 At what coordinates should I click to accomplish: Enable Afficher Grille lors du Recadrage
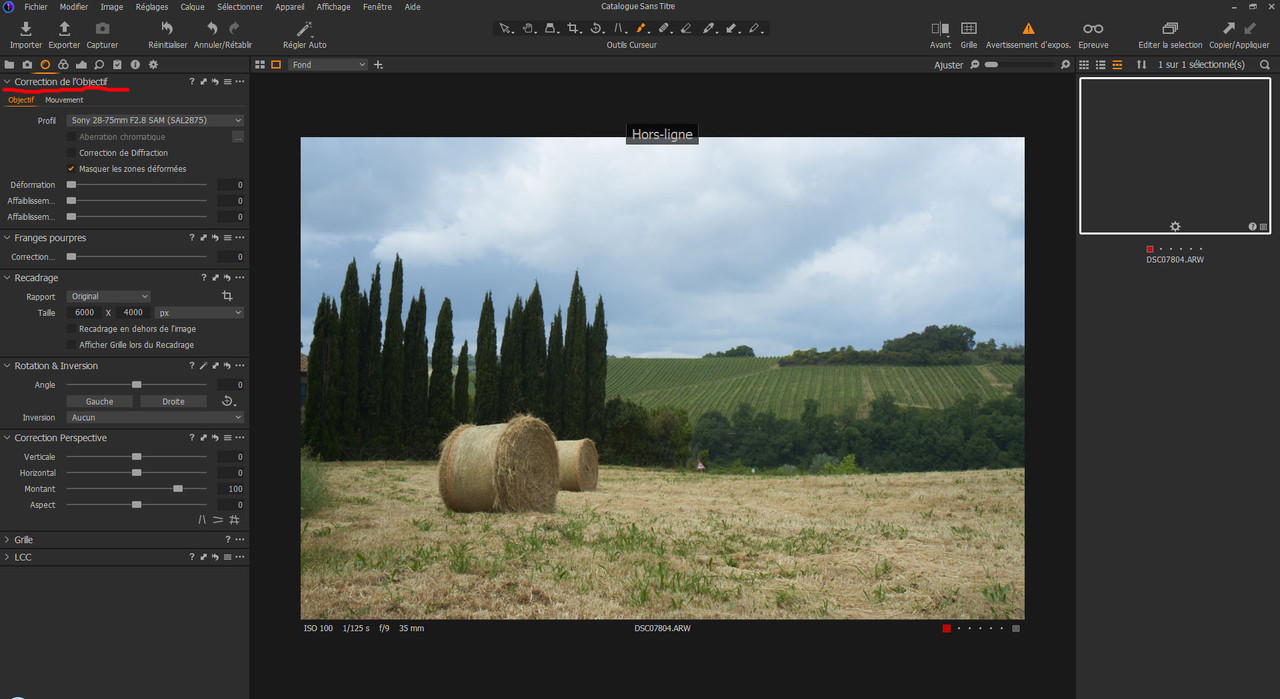click(71, 345)
